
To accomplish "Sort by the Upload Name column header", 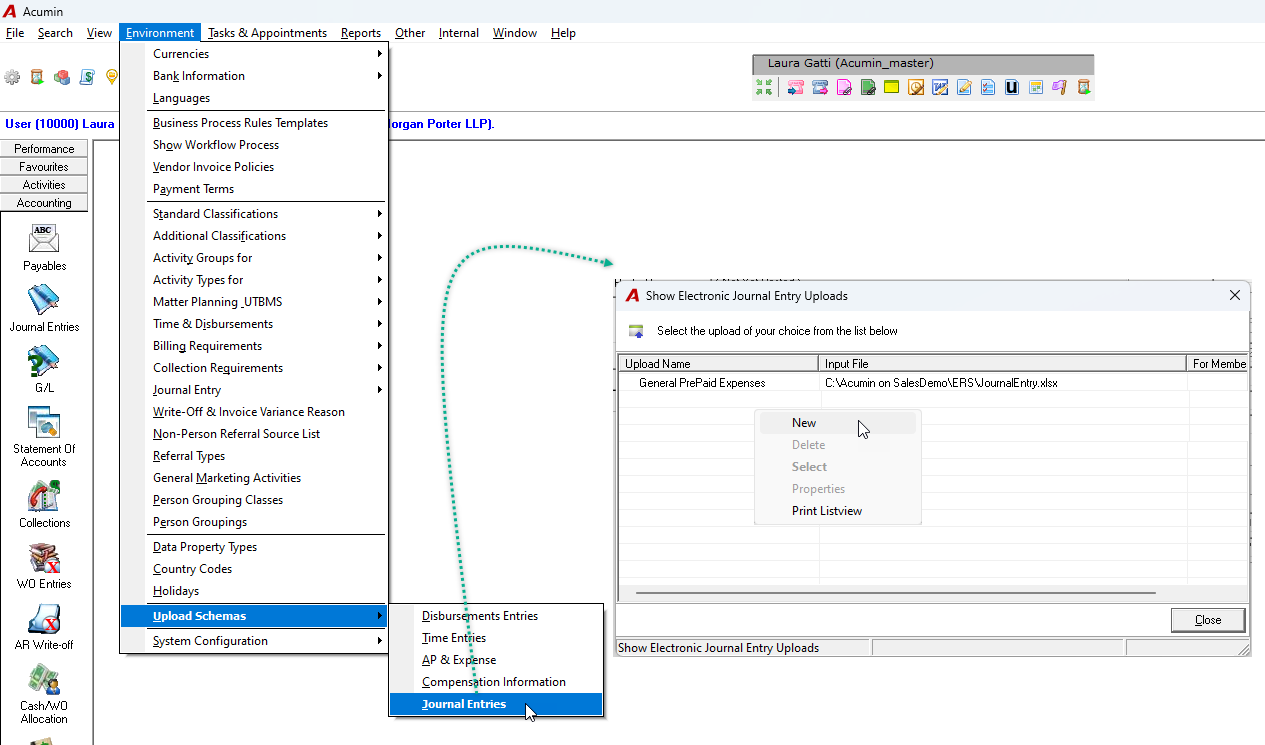I will [x=719, y=364].
